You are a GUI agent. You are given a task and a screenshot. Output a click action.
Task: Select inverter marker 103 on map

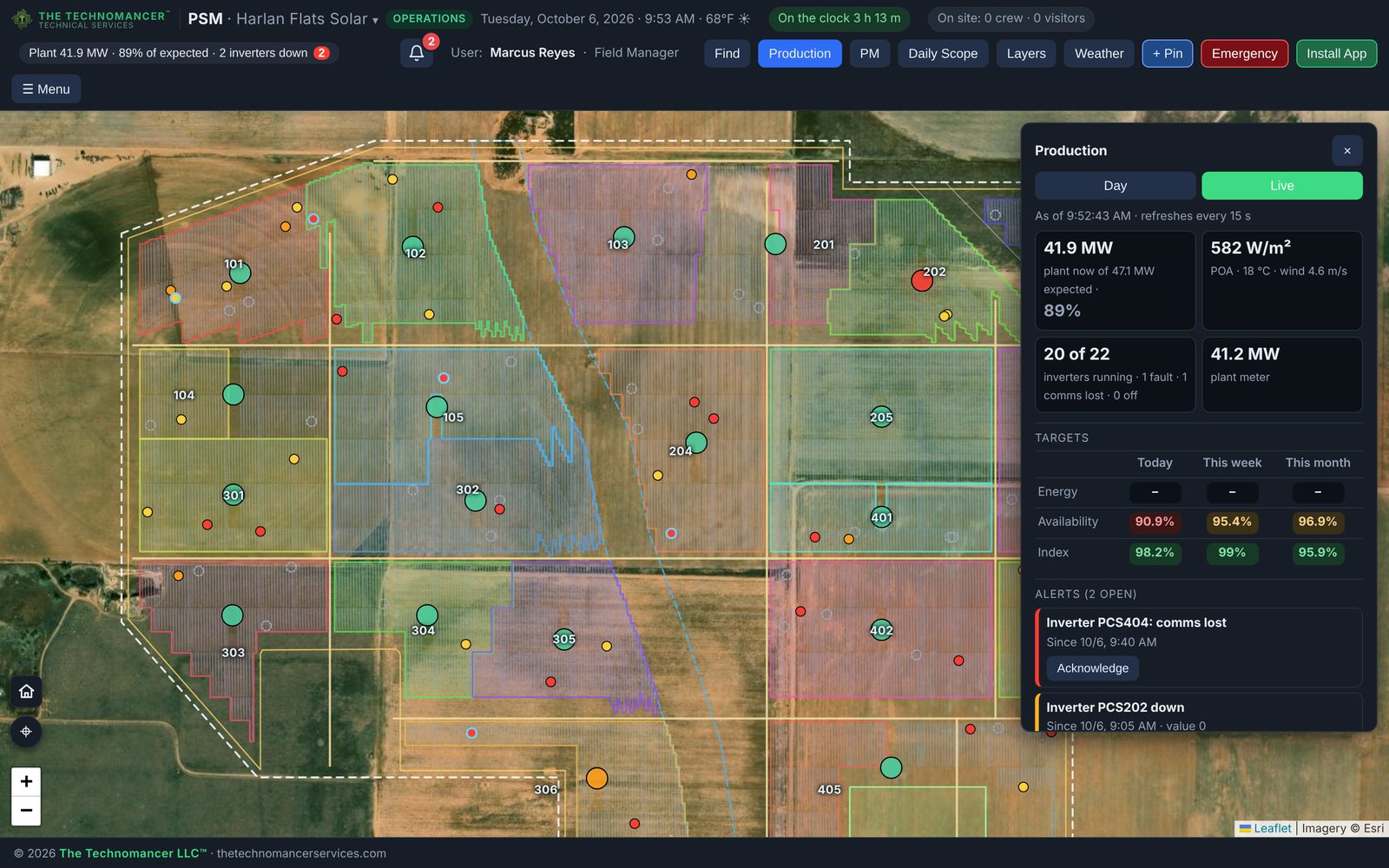(624, 236)
